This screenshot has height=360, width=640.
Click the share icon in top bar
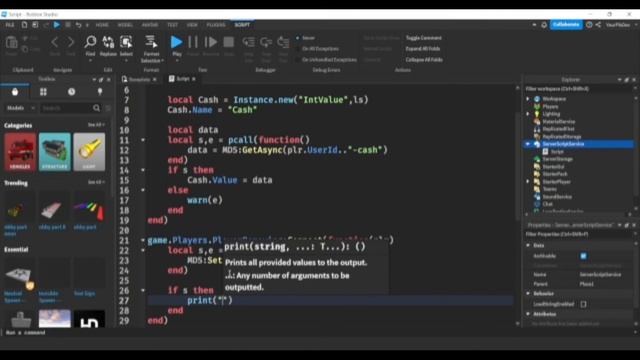(598, 25)
